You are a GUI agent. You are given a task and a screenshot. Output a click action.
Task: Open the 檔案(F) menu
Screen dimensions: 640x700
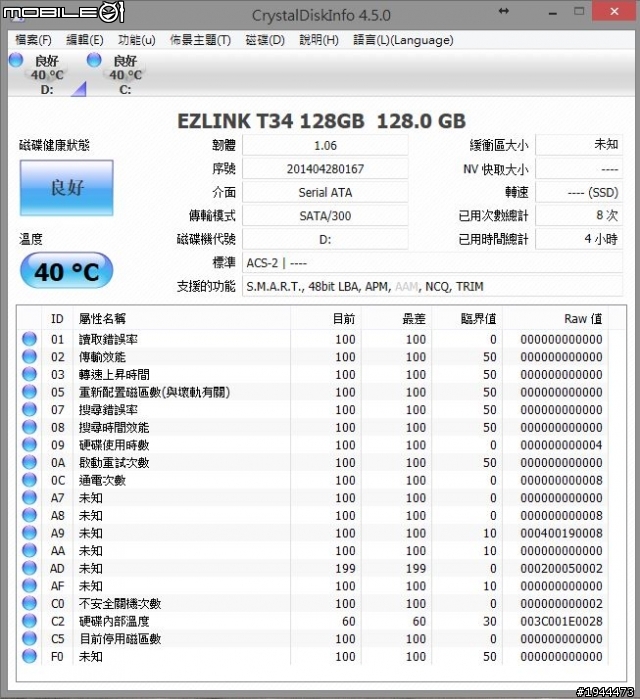pos(33,40)
